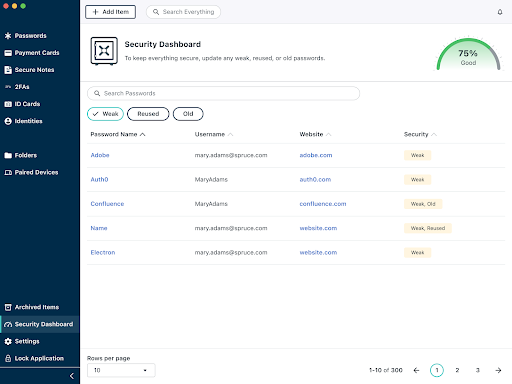Toggle the Old filter chip
The height and width of the screenshot is (384, 512).
point(188,114)
